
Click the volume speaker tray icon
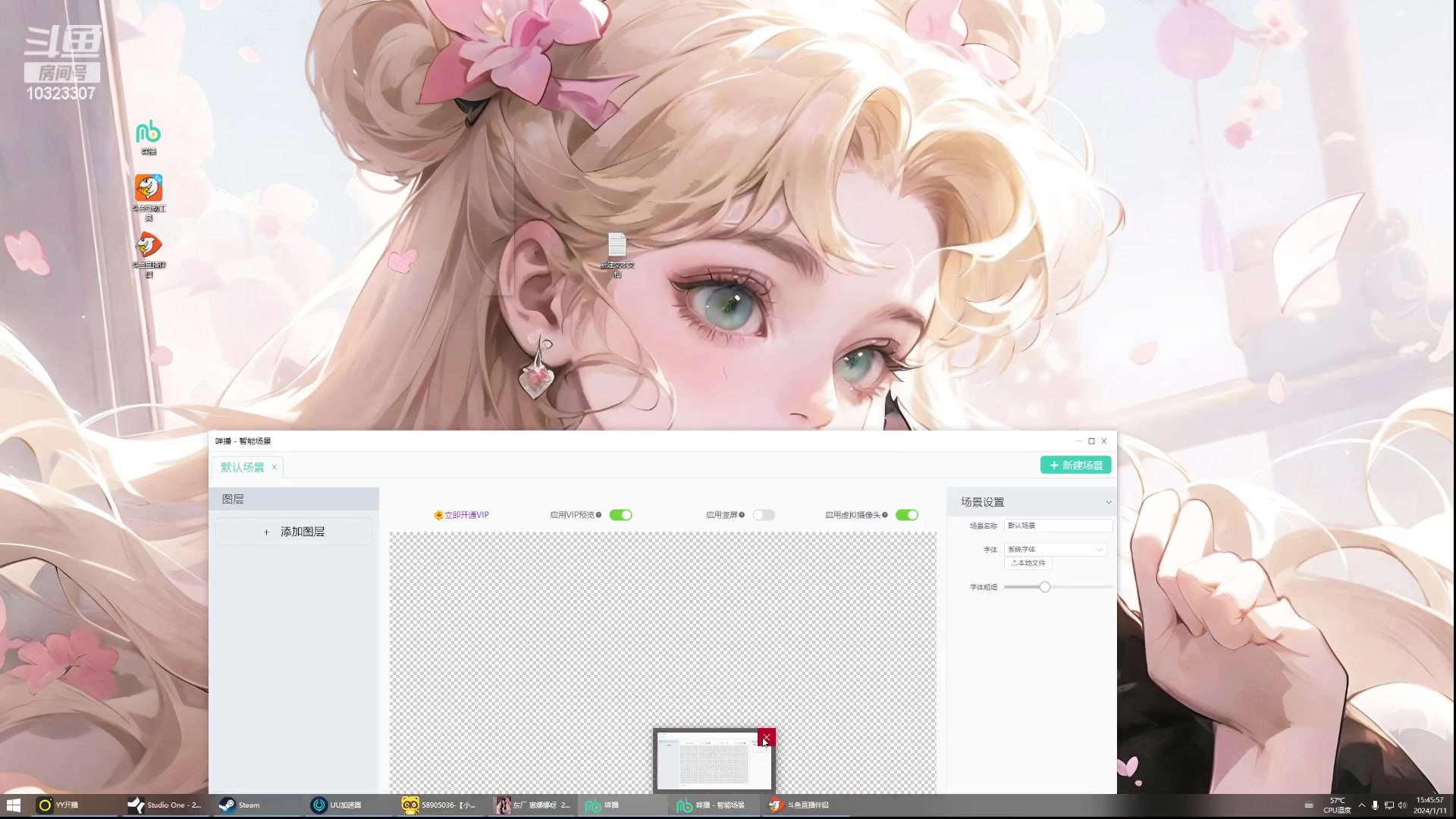[x=1402, y=805]
